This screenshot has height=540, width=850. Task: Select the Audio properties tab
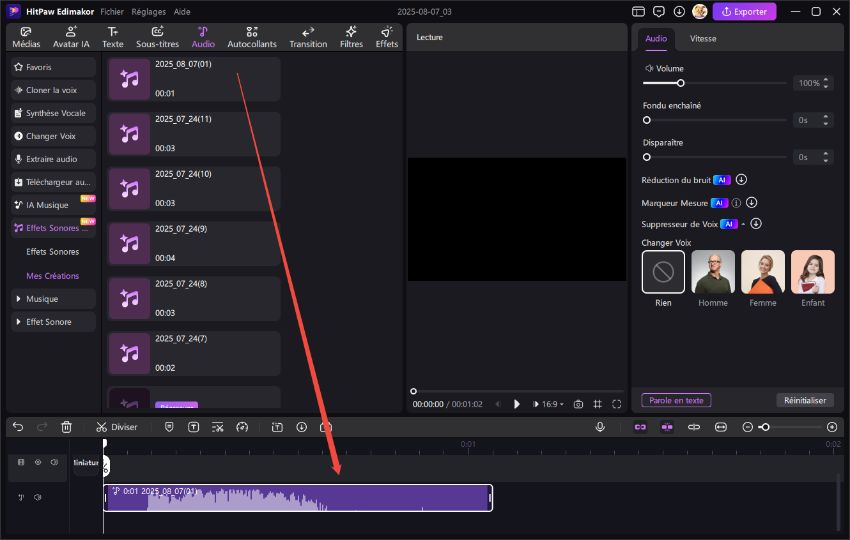click(656, 38)
